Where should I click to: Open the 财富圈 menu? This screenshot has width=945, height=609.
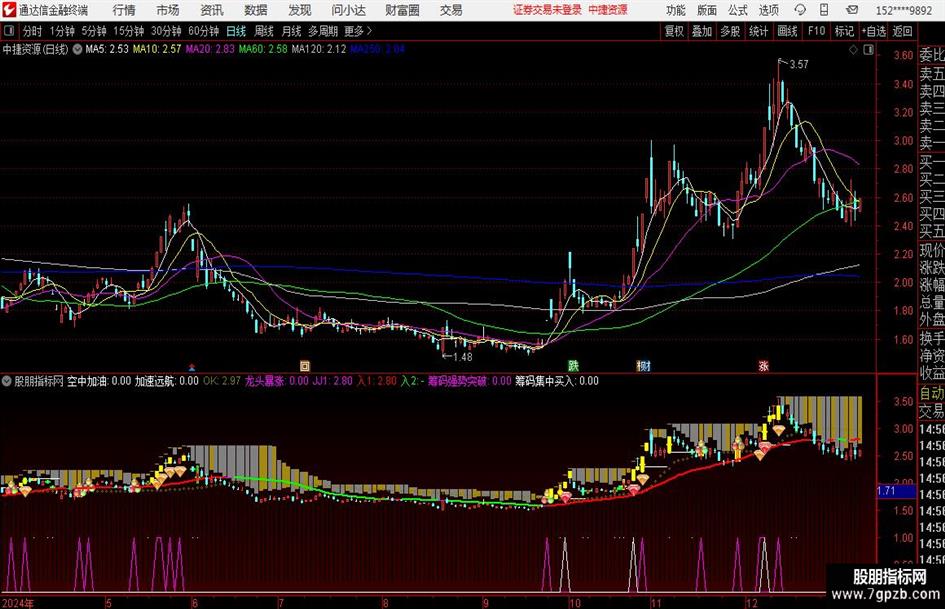point(403,10)
